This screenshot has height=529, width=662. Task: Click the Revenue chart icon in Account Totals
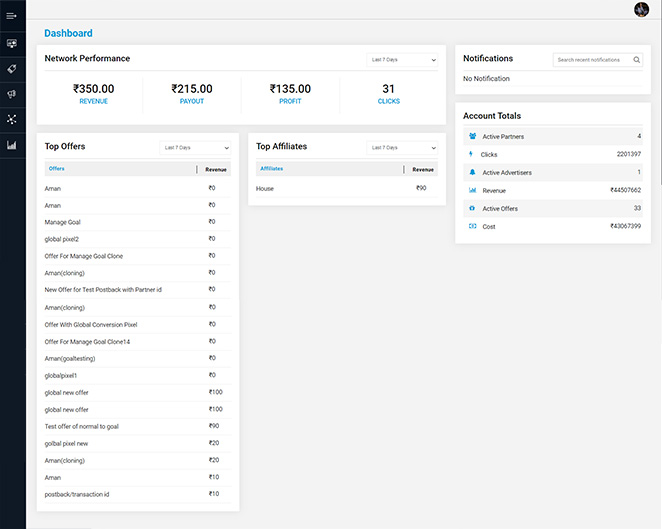(472, 190)
